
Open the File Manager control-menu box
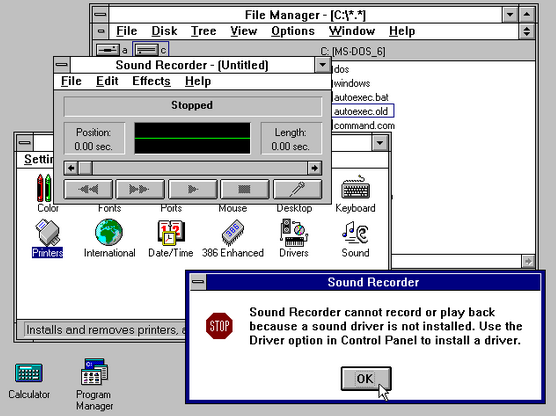point(101,15)
